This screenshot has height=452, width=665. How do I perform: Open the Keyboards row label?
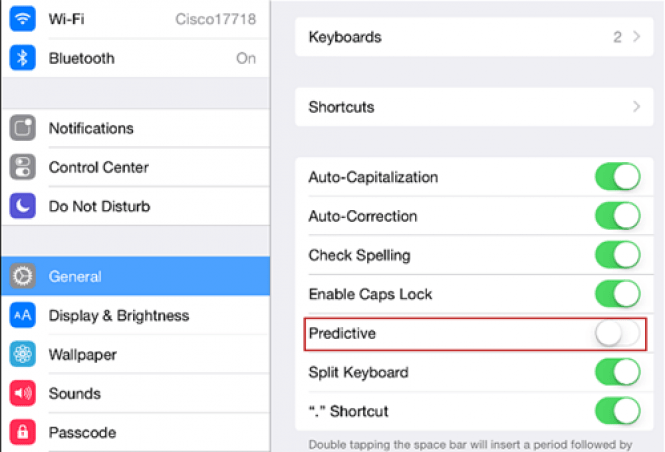coord(345,37)
